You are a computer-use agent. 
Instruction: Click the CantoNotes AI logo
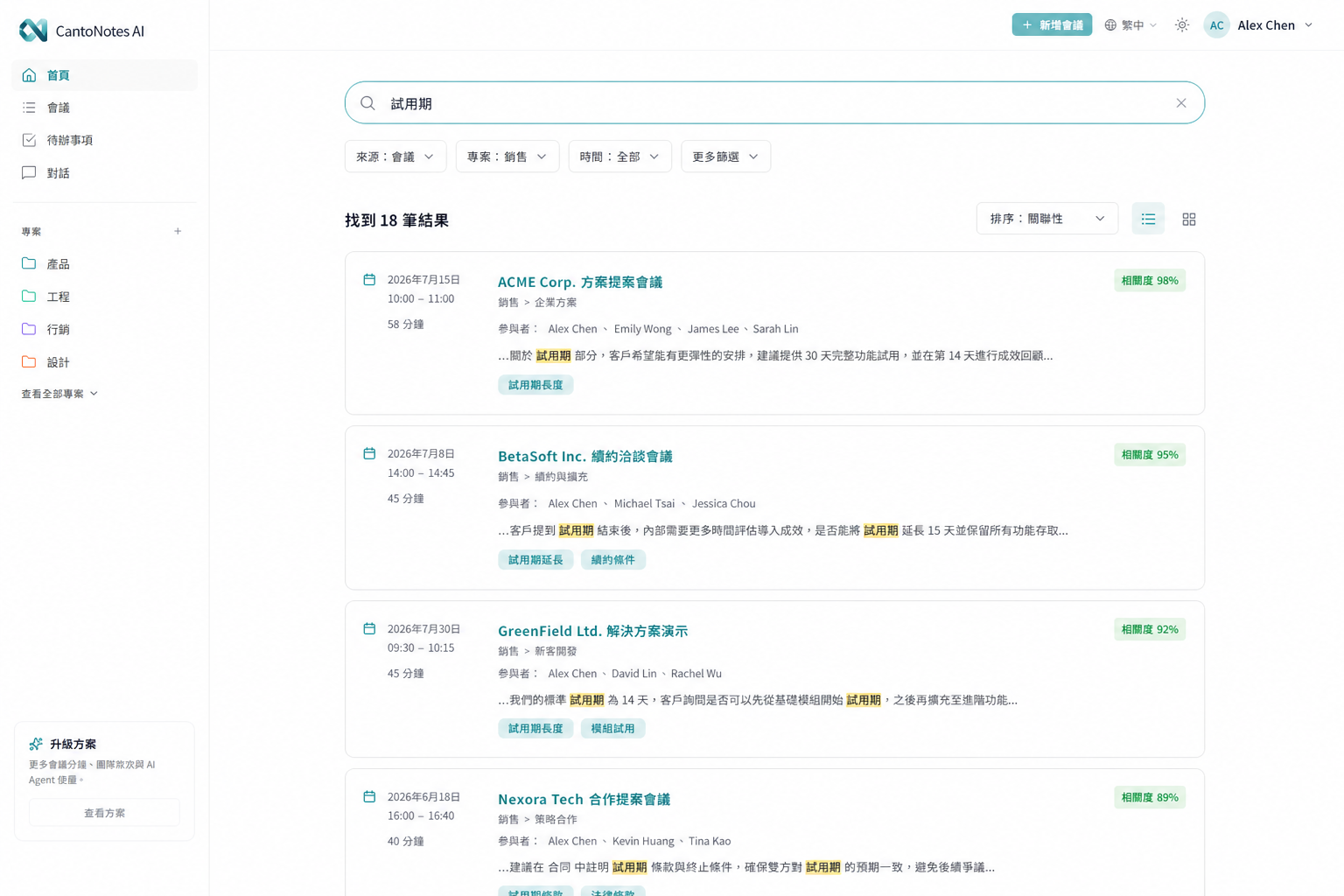pos(81,31)
